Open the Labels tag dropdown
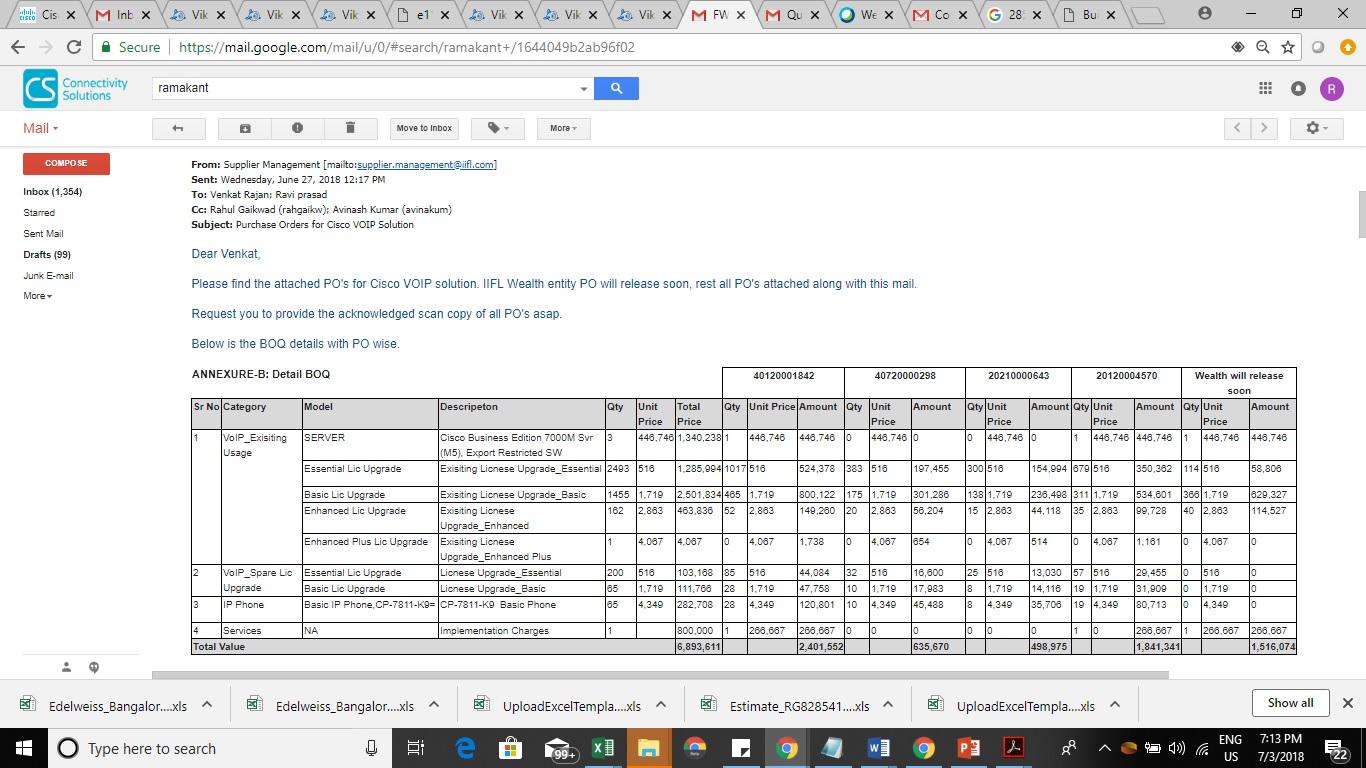The height and width of the screenshot is (768, 1366). pos(498,128)
